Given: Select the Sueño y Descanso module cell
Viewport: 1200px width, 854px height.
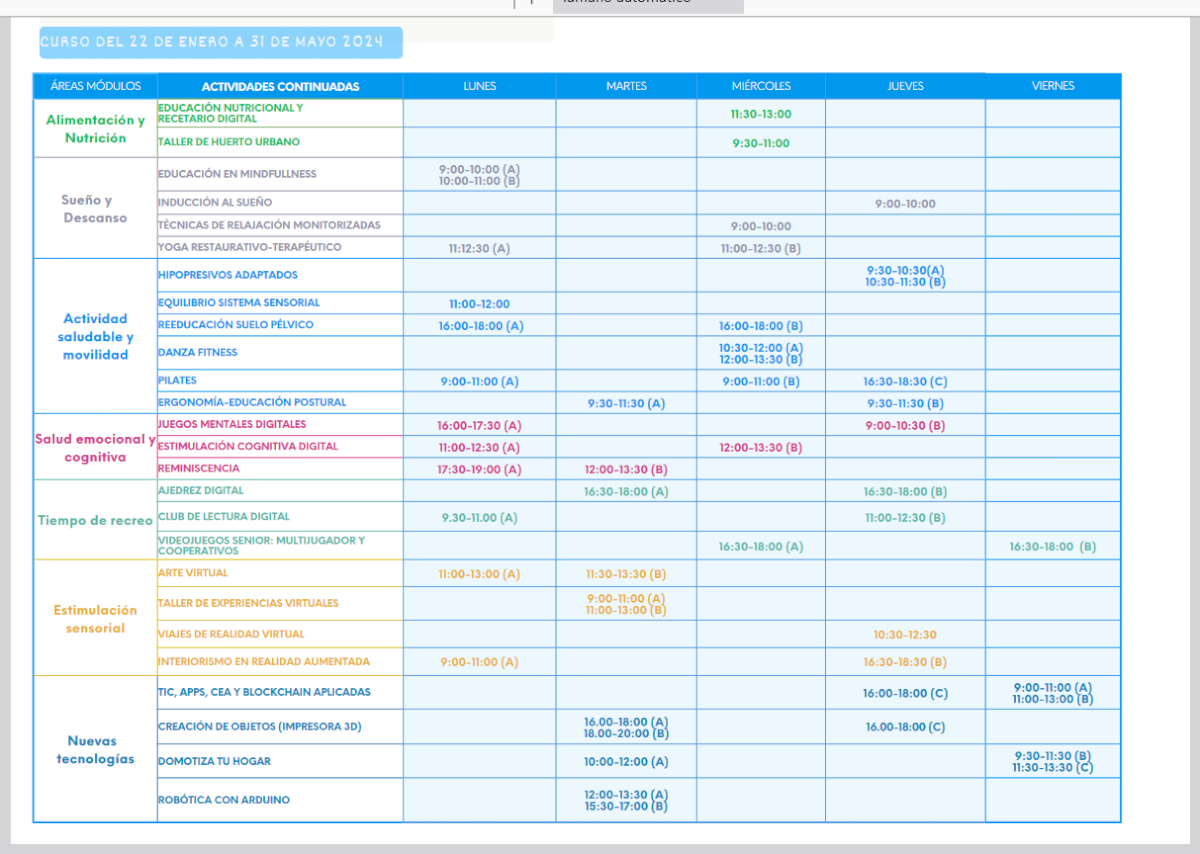Looking at the screenshot, I should pyautogui.click(x=95, y=209).
